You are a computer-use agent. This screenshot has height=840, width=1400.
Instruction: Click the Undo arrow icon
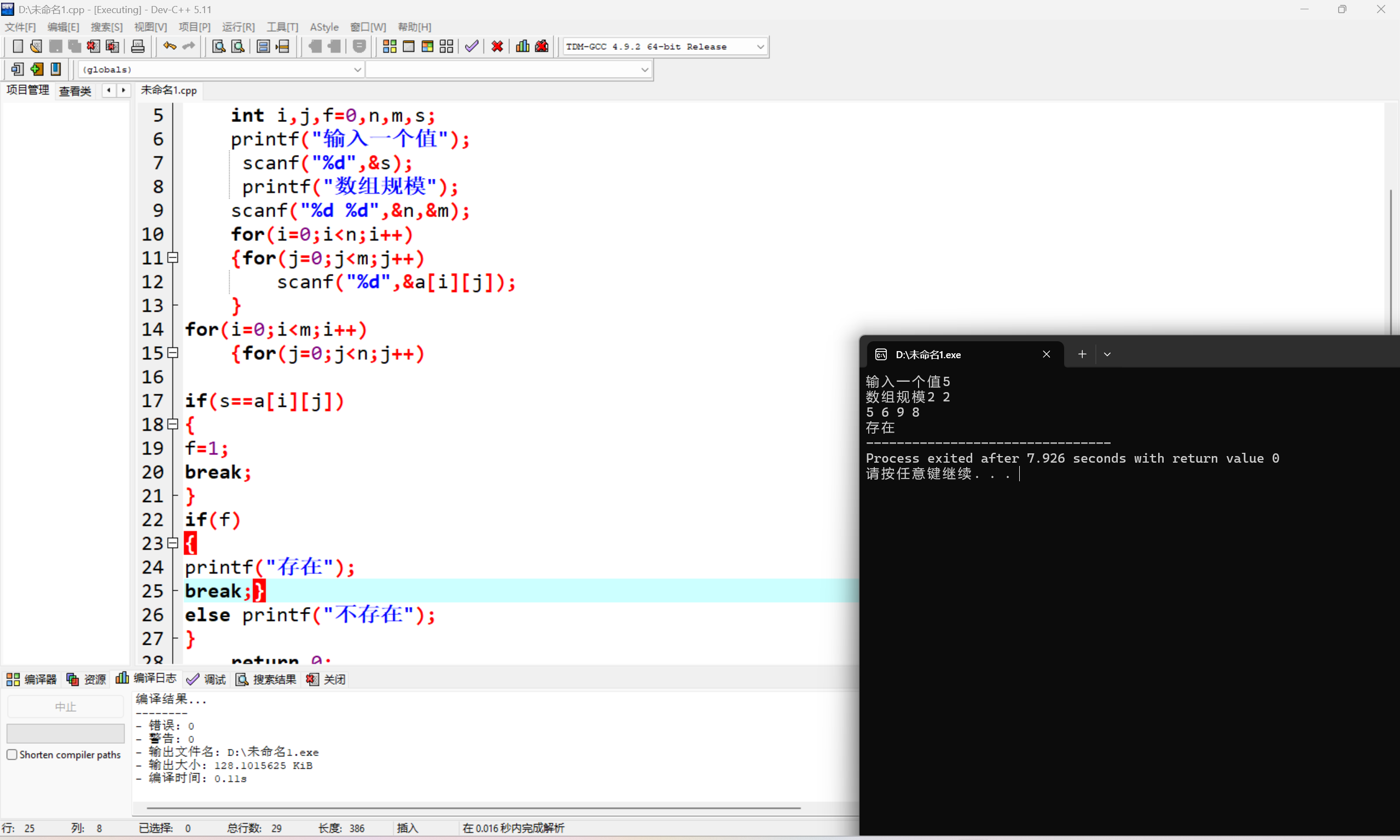coord(169,46)
